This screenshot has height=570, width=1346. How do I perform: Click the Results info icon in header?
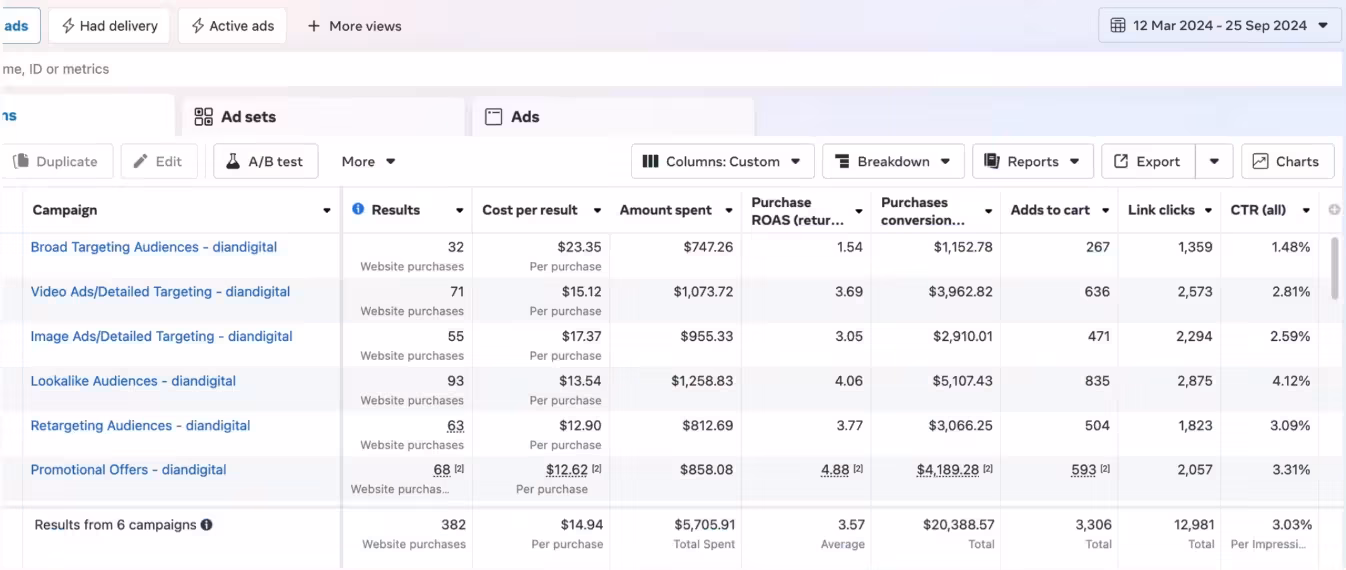[358, 210]
